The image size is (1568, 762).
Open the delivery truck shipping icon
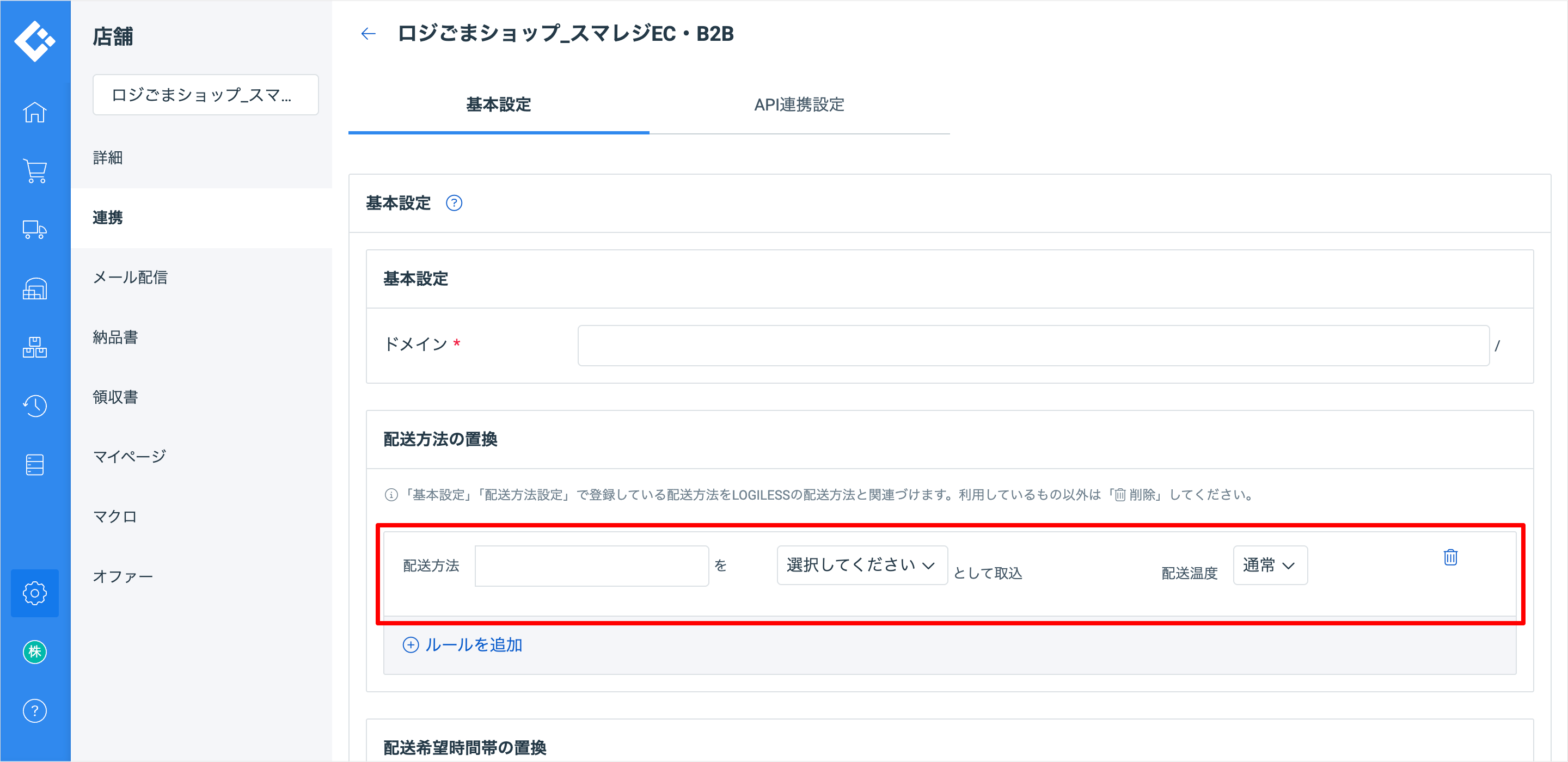(x=35, y=230)
